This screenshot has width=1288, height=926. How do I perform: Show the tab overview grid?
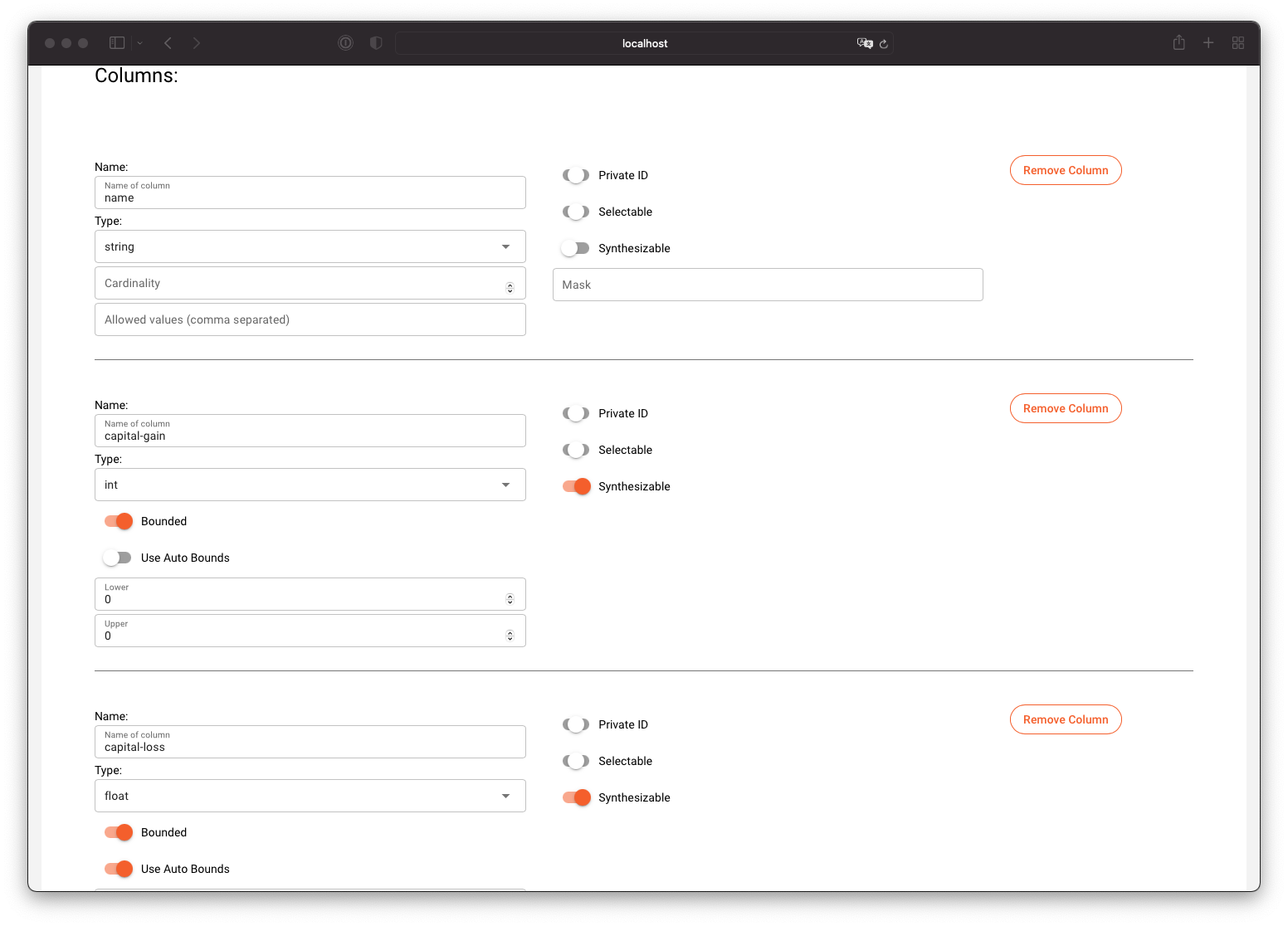tap(1237, 43)
